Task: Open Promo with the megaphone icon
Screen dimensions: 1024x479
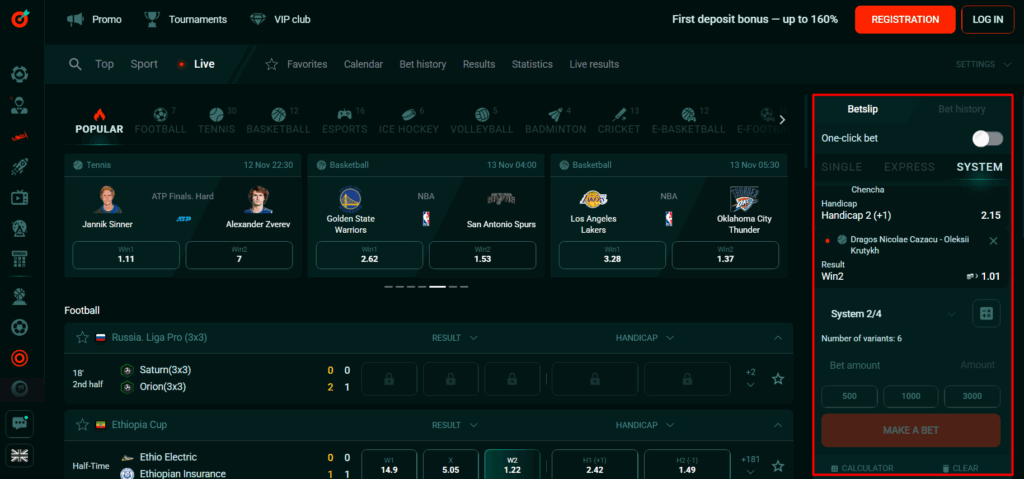Action: coord(95,20)
